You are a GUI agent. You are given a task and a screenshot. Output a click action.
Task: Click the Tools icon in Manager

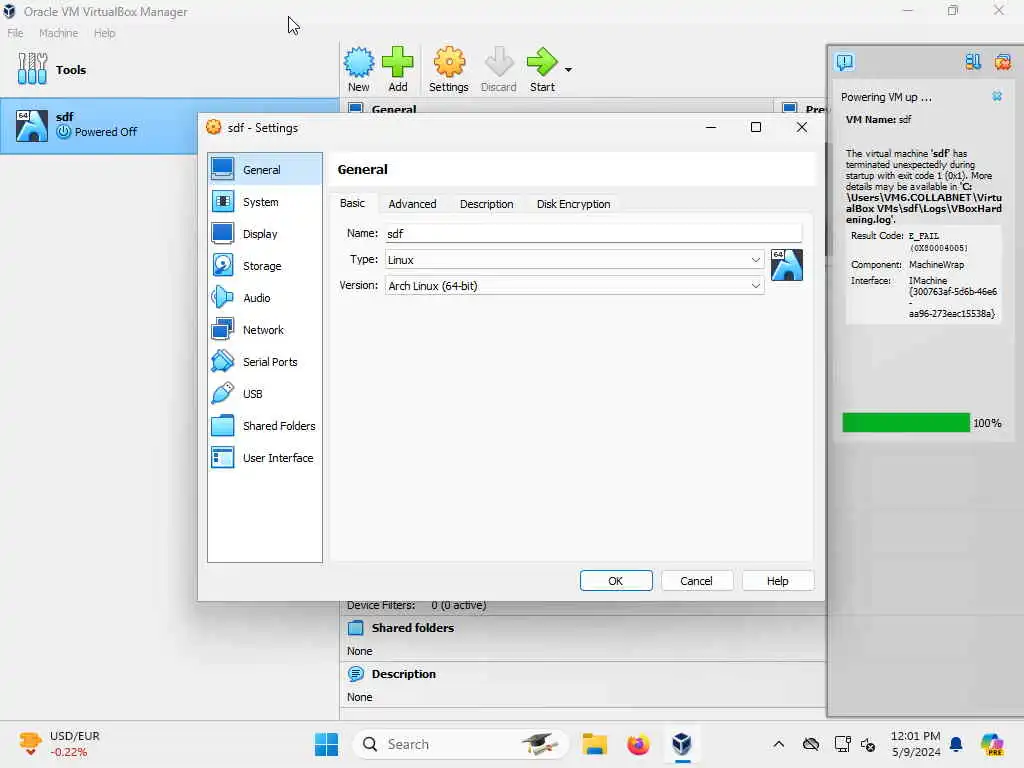point(32,69)
